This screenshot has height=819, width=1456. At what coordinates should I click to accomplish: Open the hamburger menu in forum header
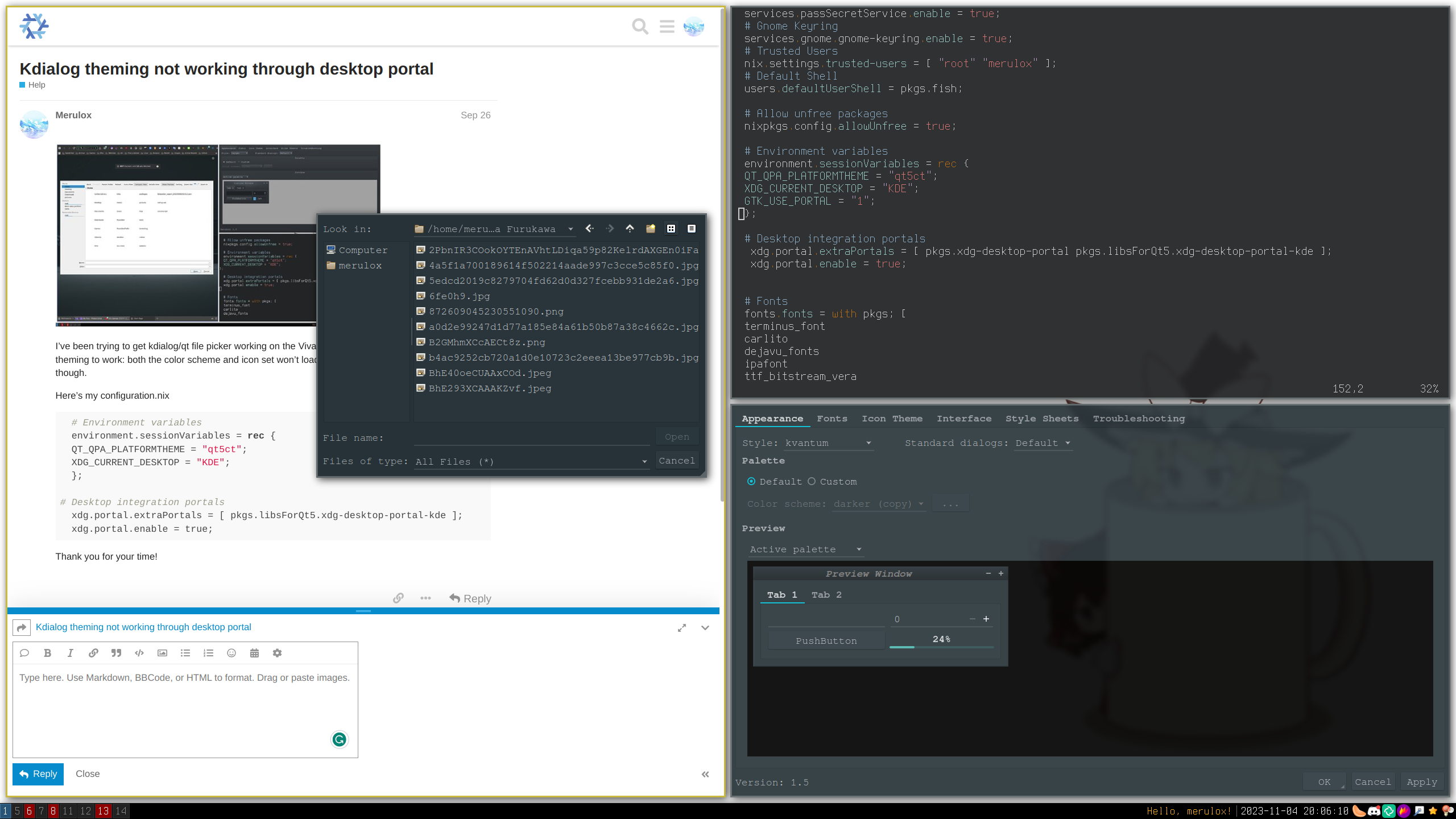coord(667,26)
